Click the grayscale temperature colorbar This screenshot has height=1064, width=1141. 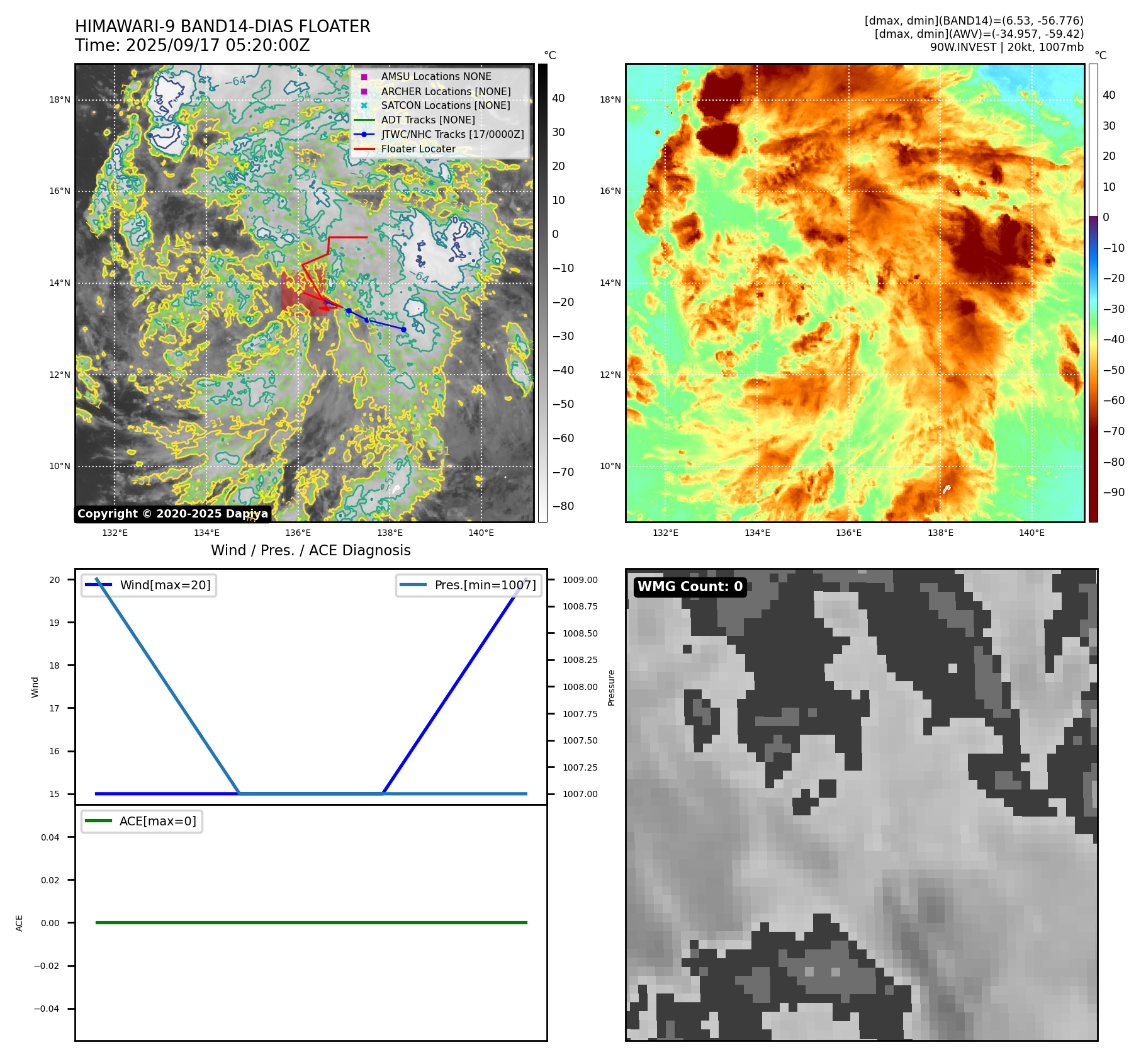pos(542,293)
